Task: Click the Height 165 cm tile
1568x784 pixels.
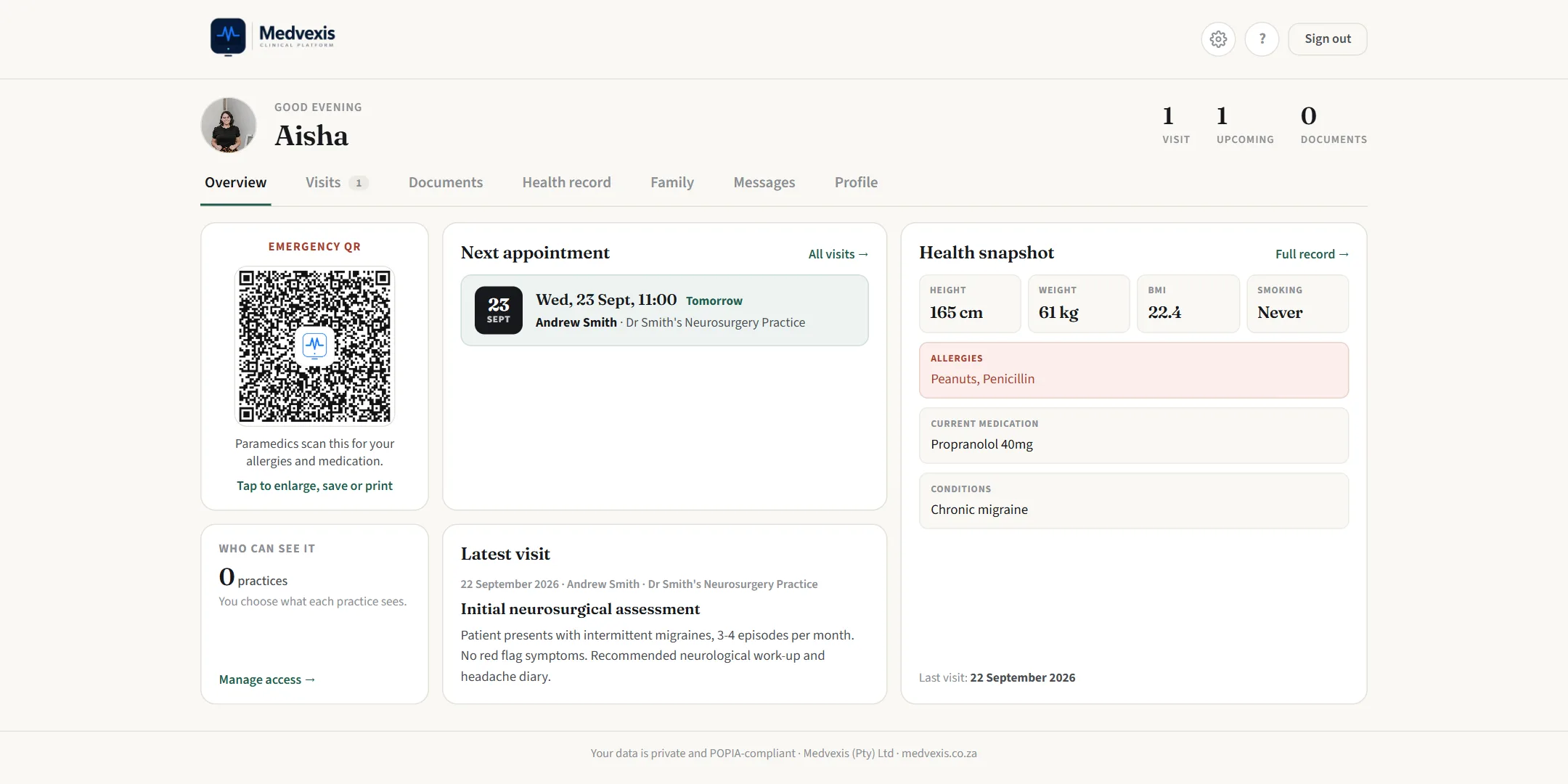Action: pos(970,303)
